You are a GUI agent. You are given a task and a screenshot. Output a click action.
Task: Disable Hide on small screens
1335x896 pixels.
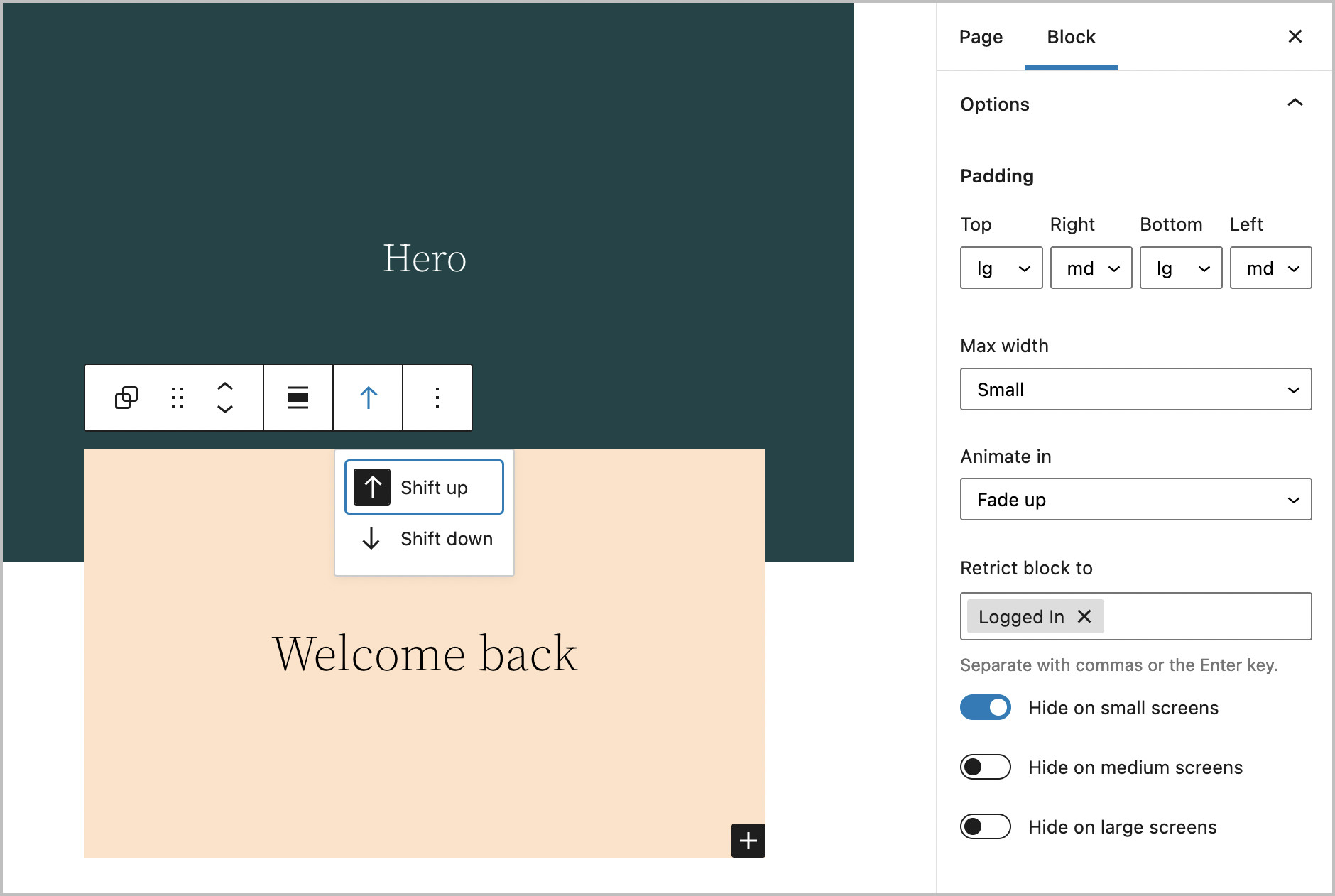[986, 707]
